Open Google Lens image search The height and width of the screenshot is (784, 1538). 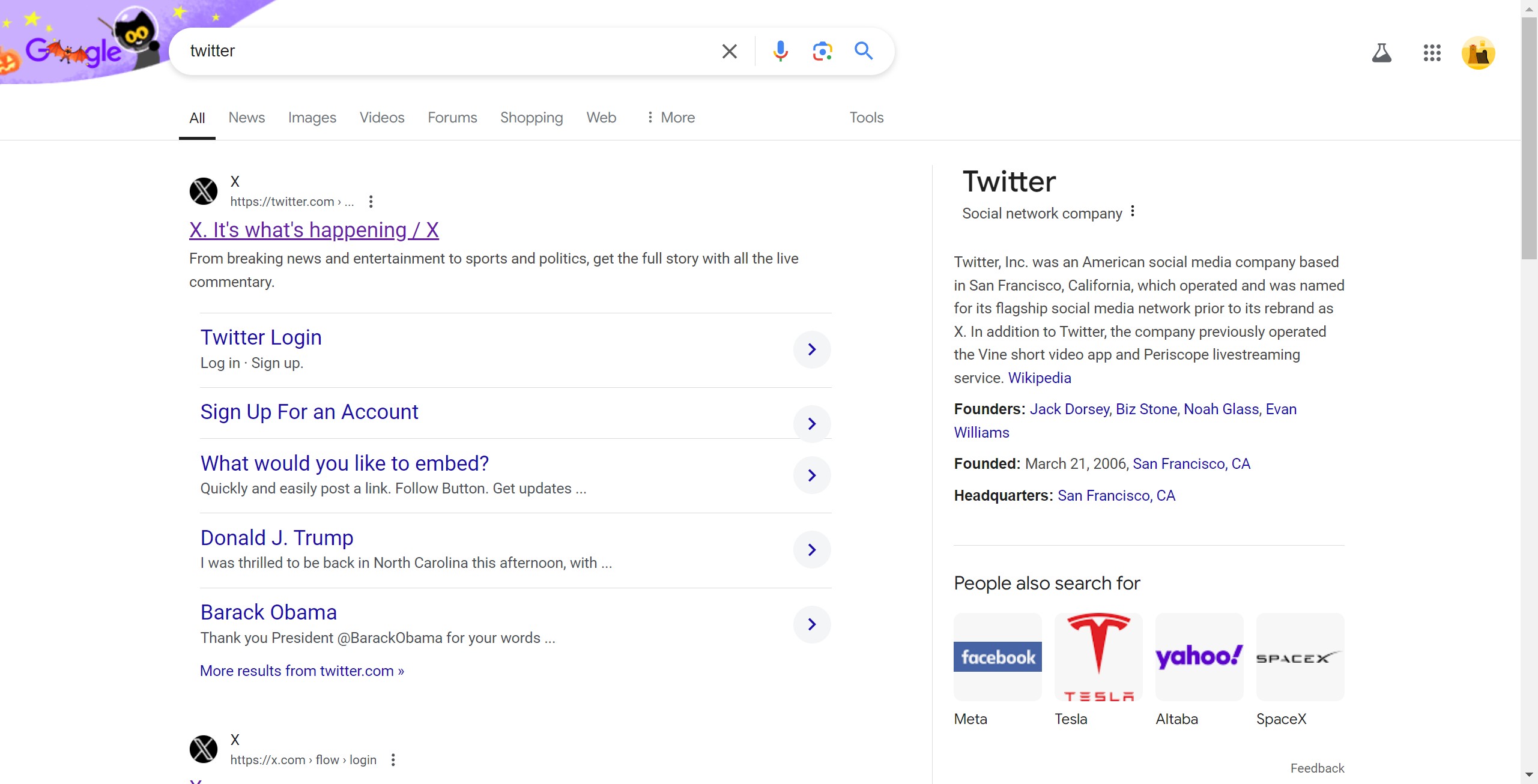pyautogui.click(x=822, y=51)
